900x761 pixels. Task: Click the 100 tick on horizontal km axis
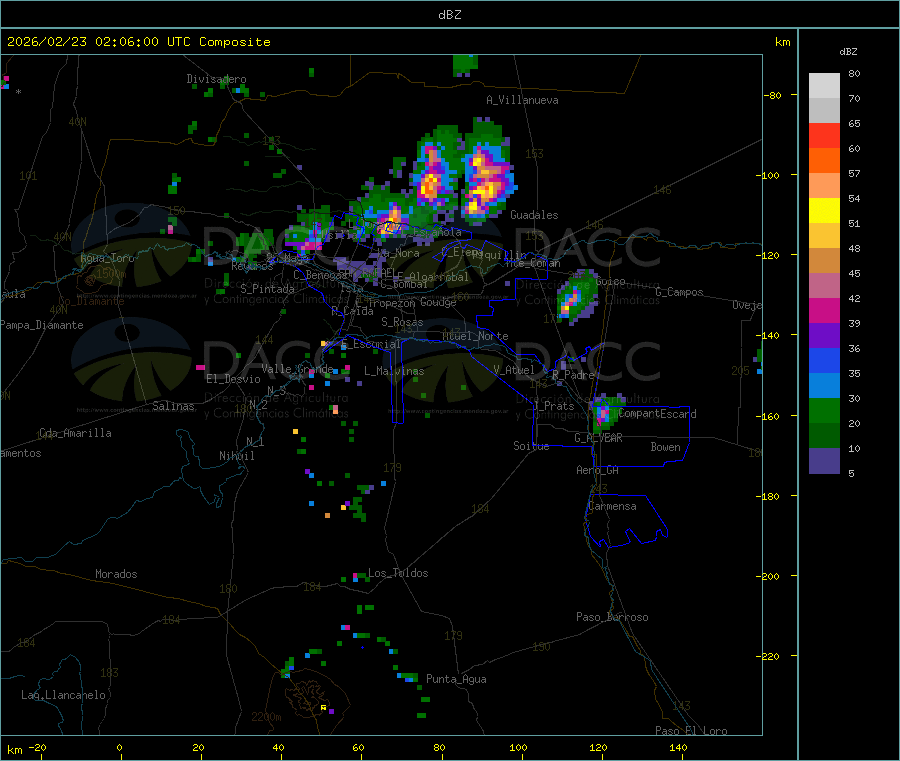518,747
